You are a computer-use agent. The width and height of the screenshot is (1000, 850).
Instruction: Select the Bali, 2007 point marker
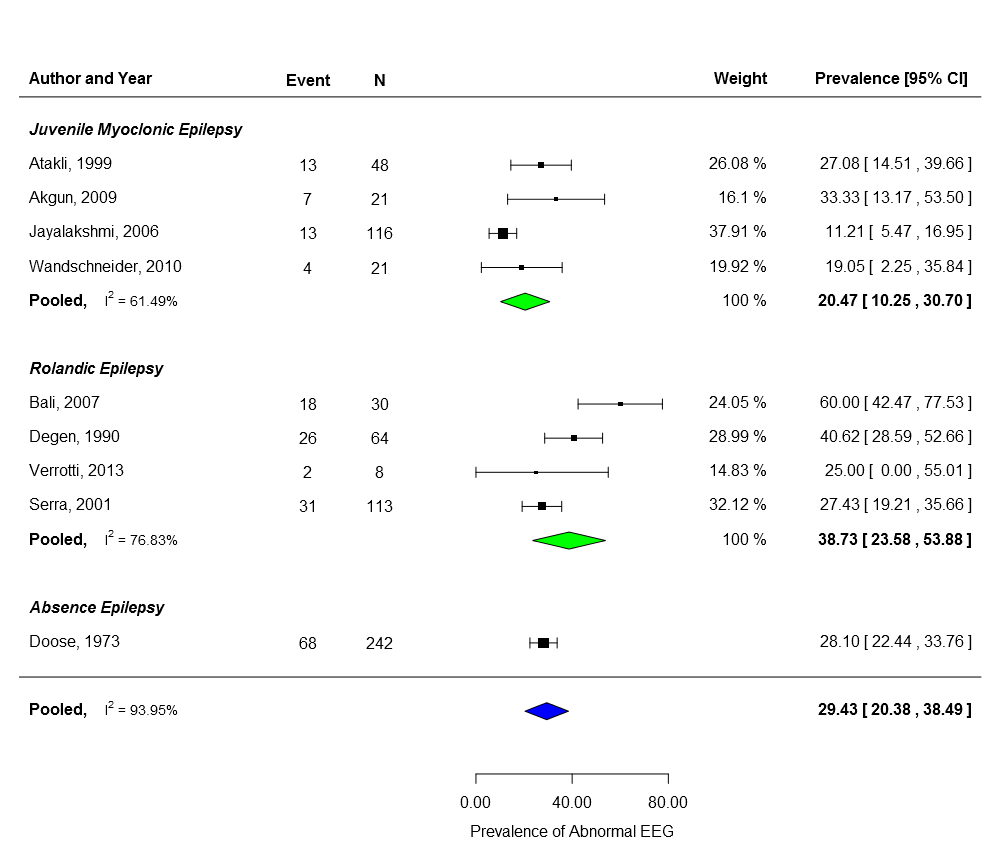(620, 404)
